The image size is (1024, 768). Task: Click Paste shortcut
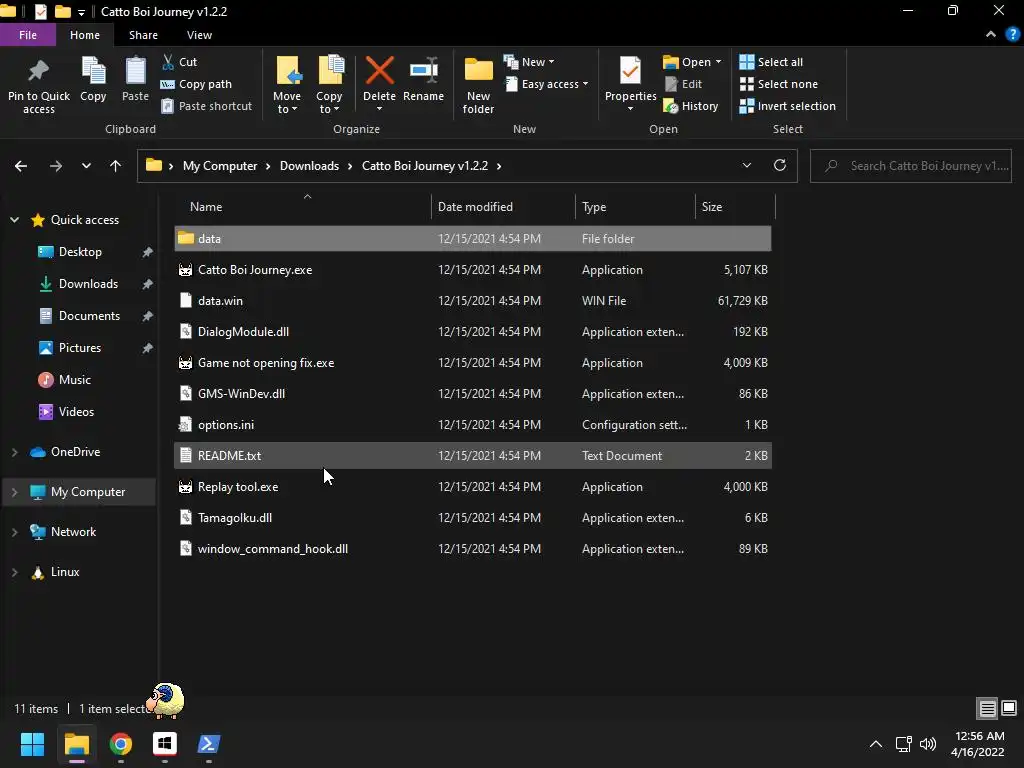coord(206,106)
